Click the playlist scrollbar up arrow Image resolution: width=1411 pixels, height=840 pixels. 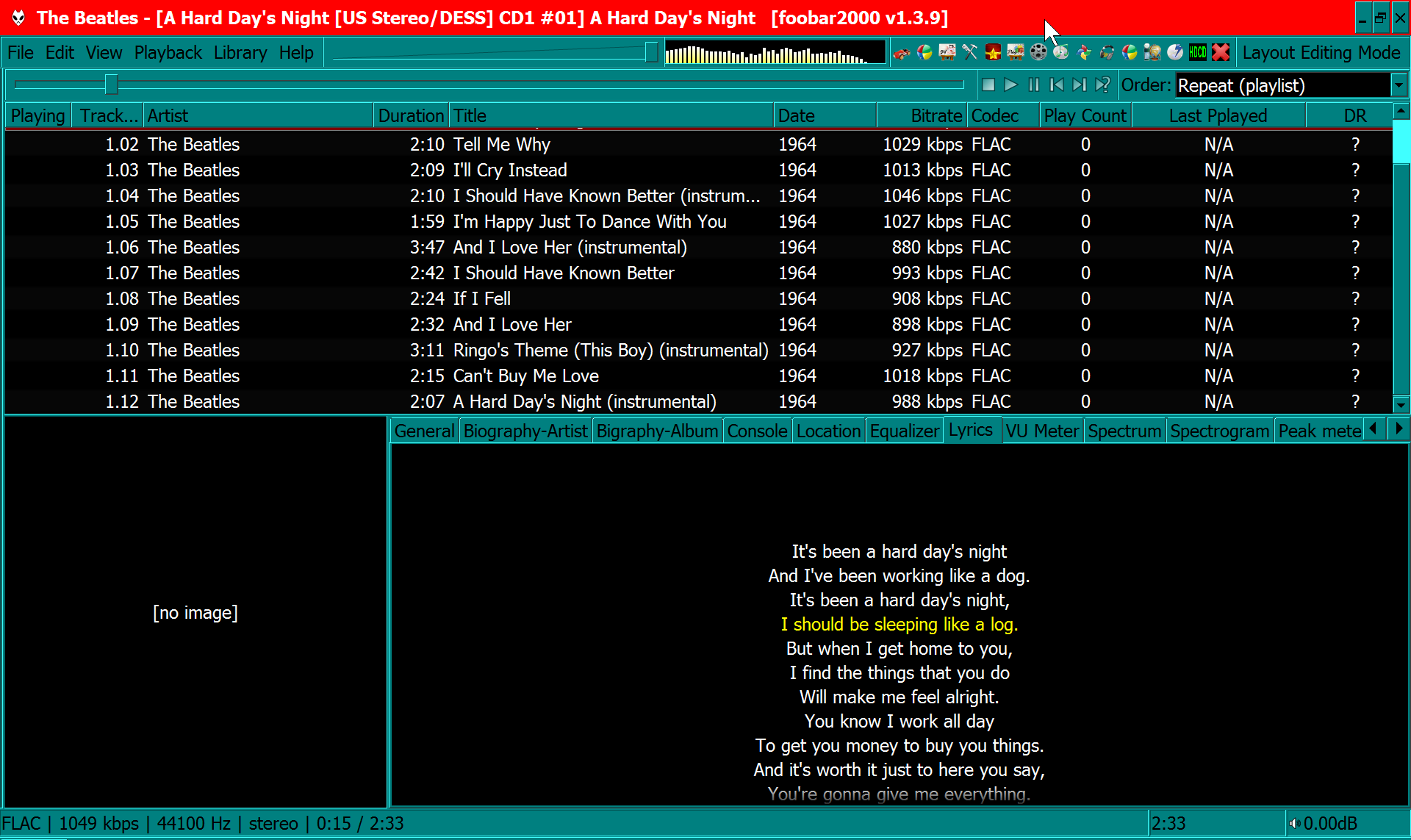coord(1401,112)
